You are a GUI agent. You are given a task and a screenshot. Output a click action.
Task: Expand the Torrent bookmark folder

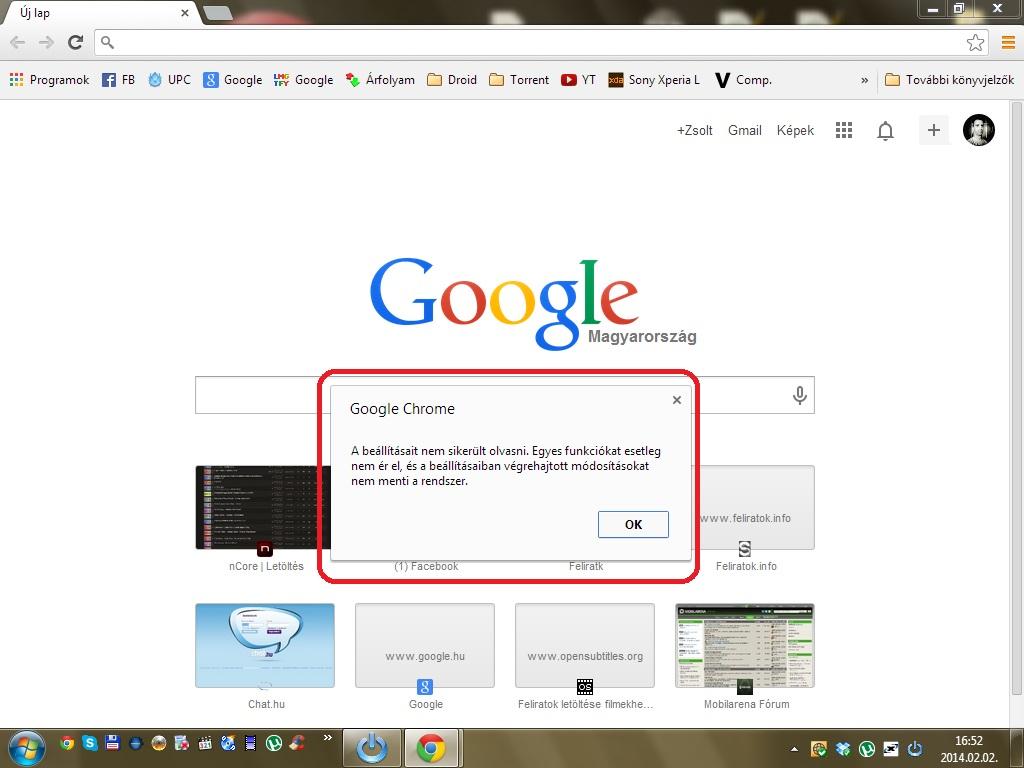(519, 80)
